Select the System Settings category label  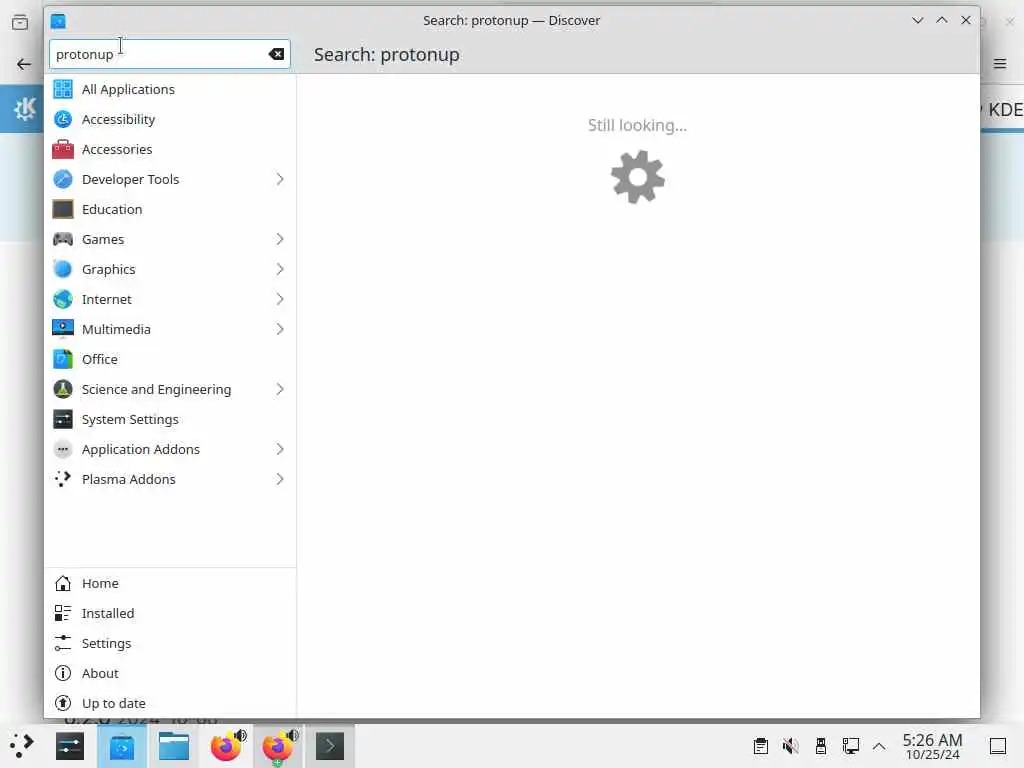130,420
